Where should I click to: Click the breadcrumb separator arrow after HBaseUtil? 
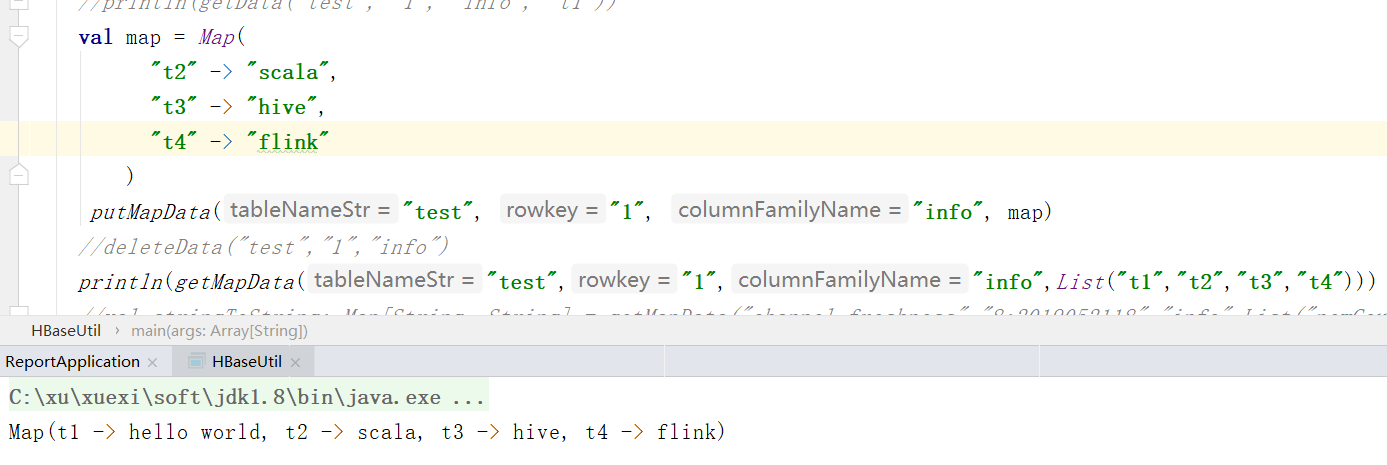[x=116, y=330]
